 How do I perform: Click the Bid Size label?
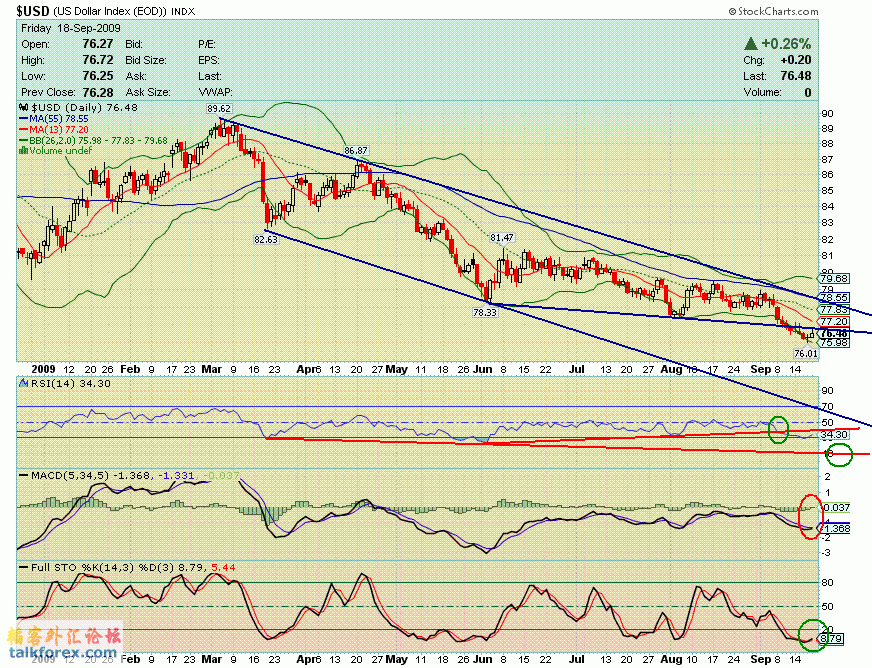pos(144,60)
